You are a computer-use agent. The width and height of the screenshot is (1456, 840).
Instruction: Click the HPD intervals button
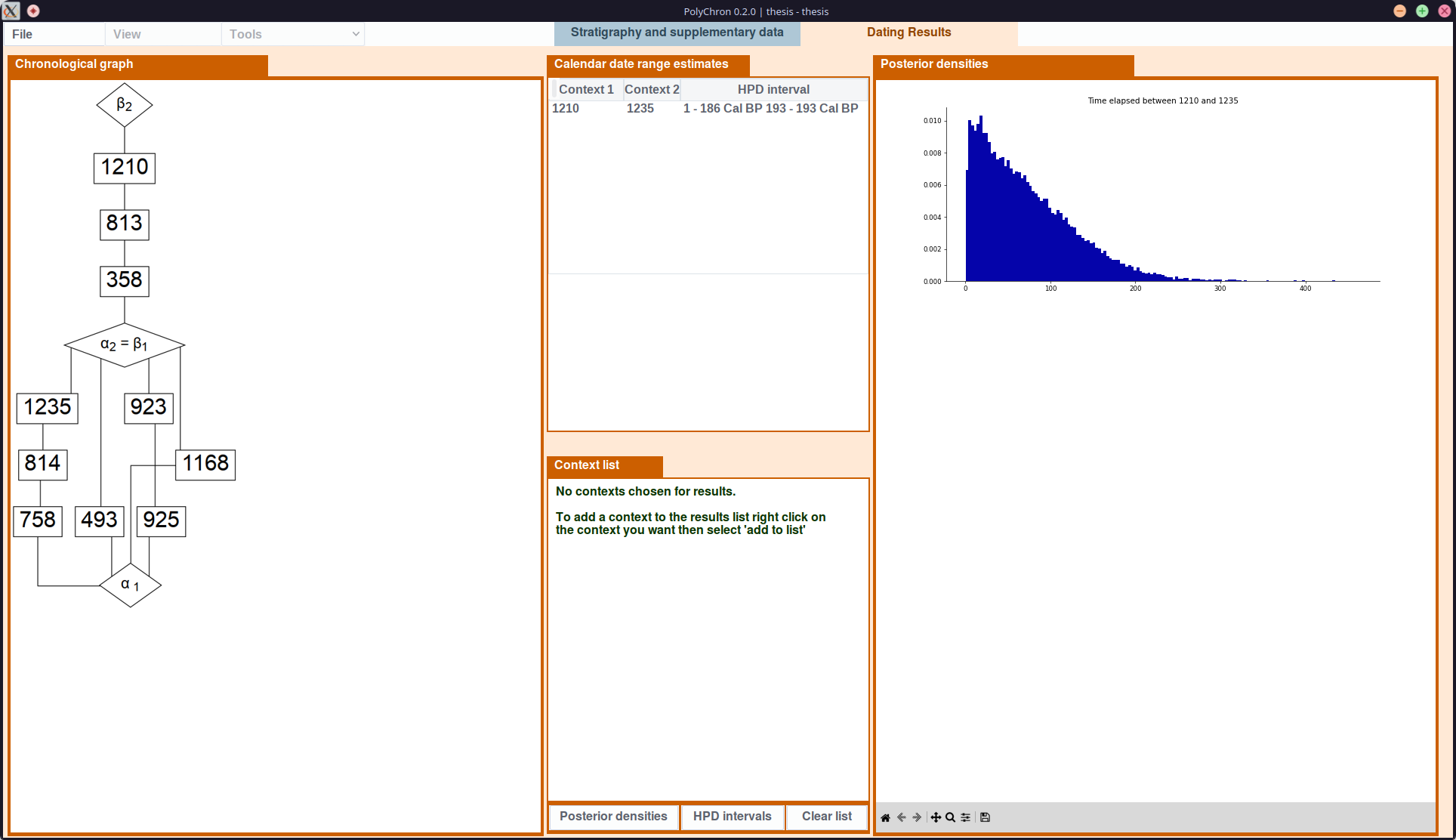coord(732,817)
